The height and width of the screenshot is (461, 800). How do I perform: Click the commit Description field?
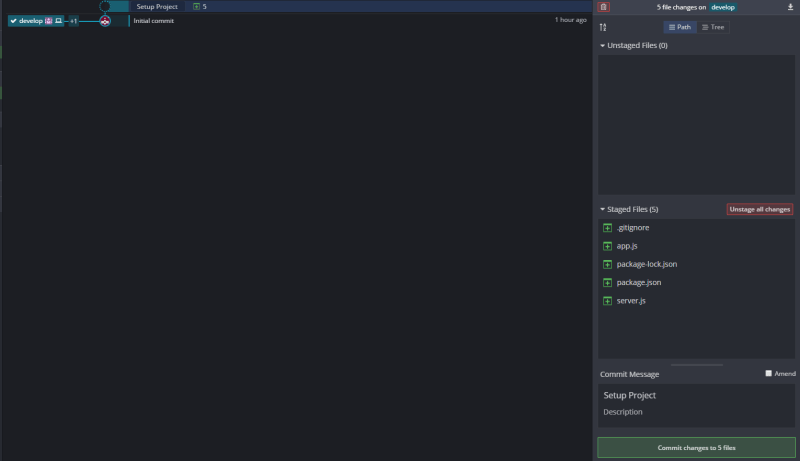pos(696,412)
